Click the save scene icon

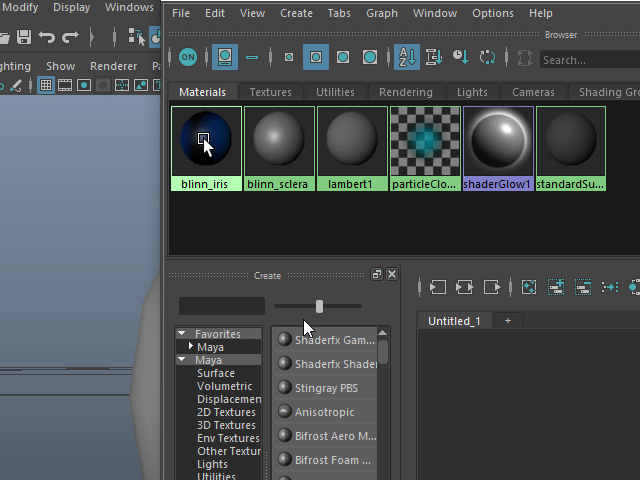point(24,37)
